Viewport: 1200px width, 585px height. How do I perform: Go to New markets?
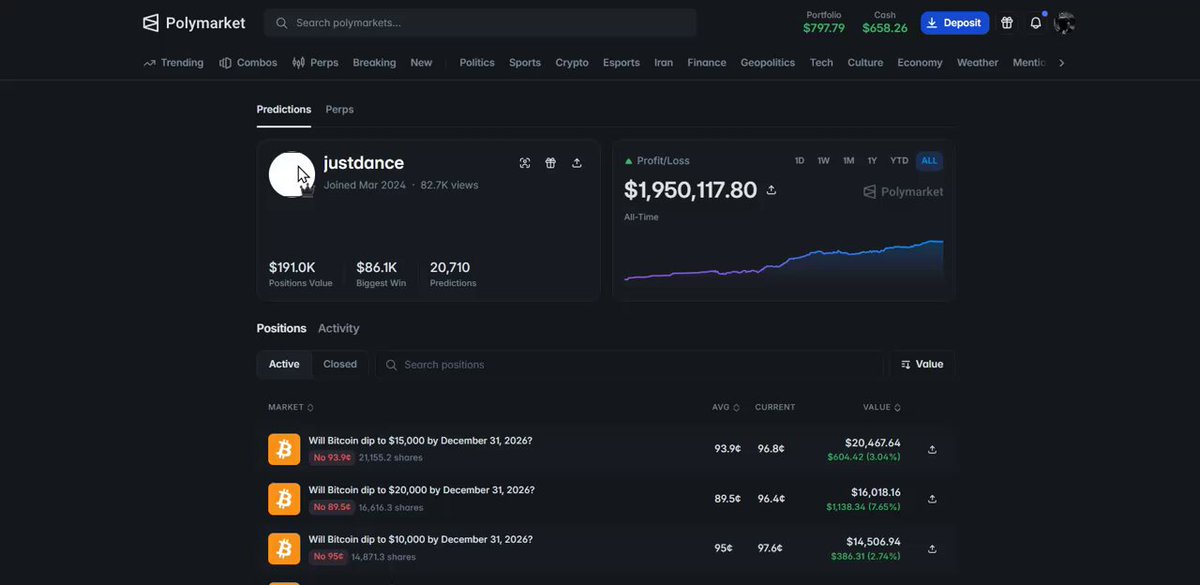[x=421, y=62]
